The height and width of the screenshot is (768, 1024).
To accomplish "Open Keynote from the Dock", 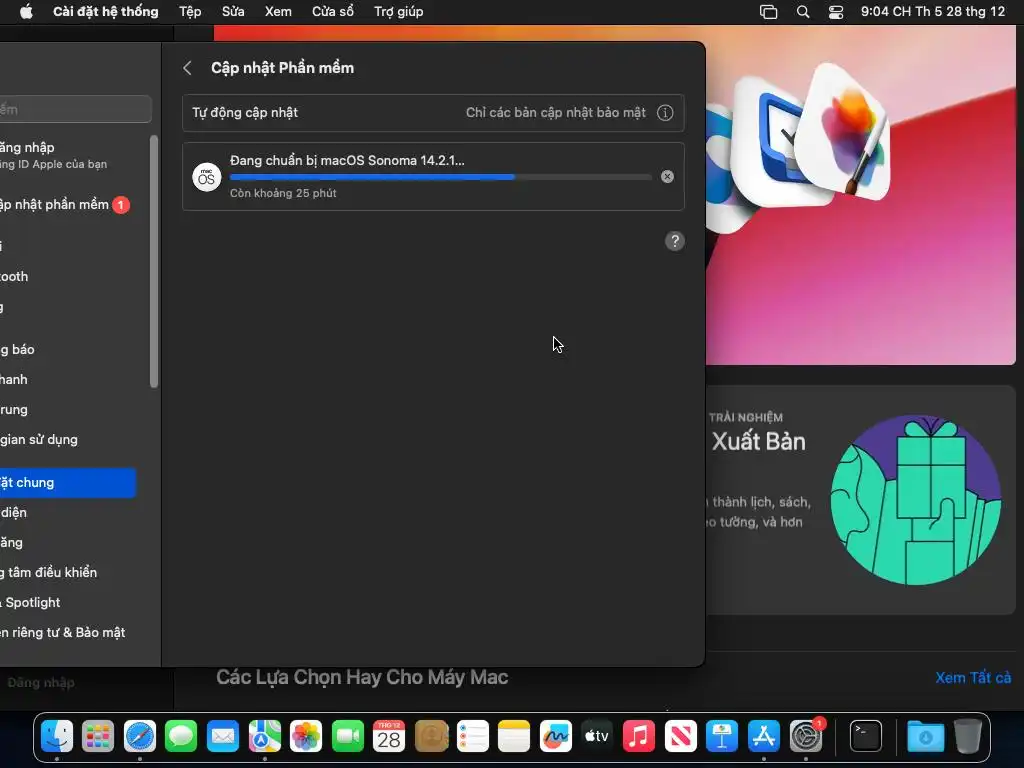I will [722, 736].
